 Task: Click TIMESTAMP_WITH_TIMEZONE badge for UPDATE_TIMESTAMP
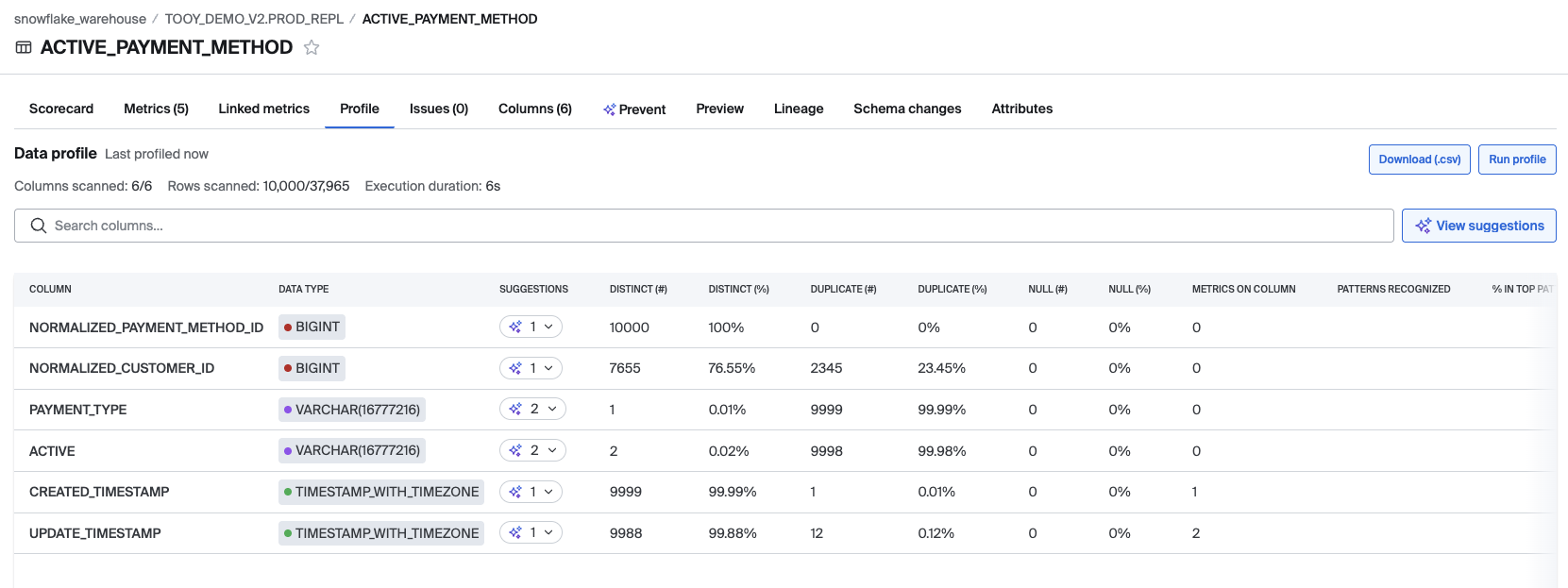[x=381, y=533]
